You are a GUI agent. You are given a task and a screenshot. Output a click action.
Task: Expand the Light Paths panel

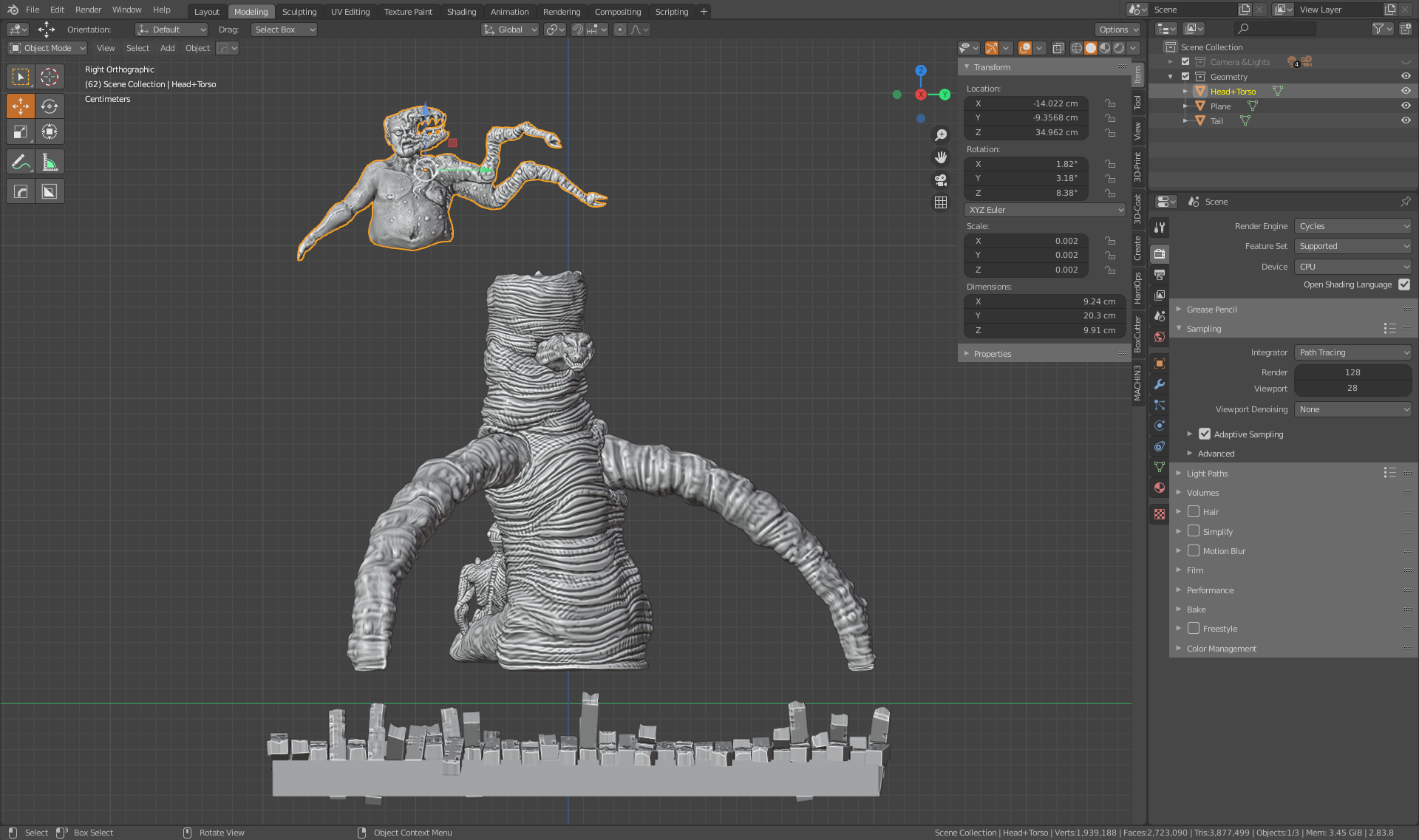point(1207,474)
